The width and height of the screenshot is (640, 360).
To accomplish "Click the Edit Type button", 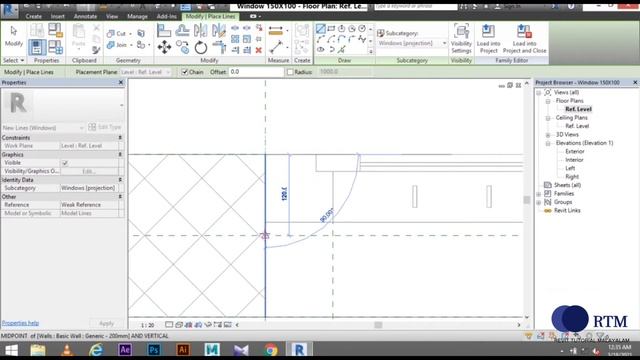I will coord(105,127).
